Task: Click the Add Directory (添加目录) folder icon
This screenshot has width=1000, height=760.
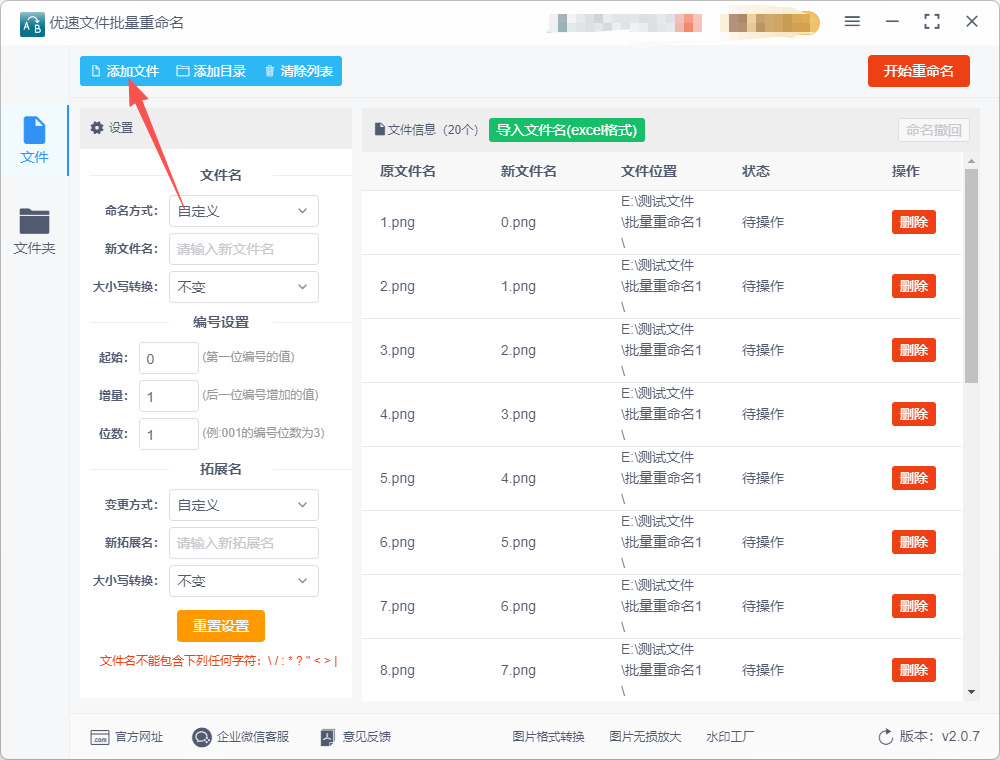Action: [183, 71]
